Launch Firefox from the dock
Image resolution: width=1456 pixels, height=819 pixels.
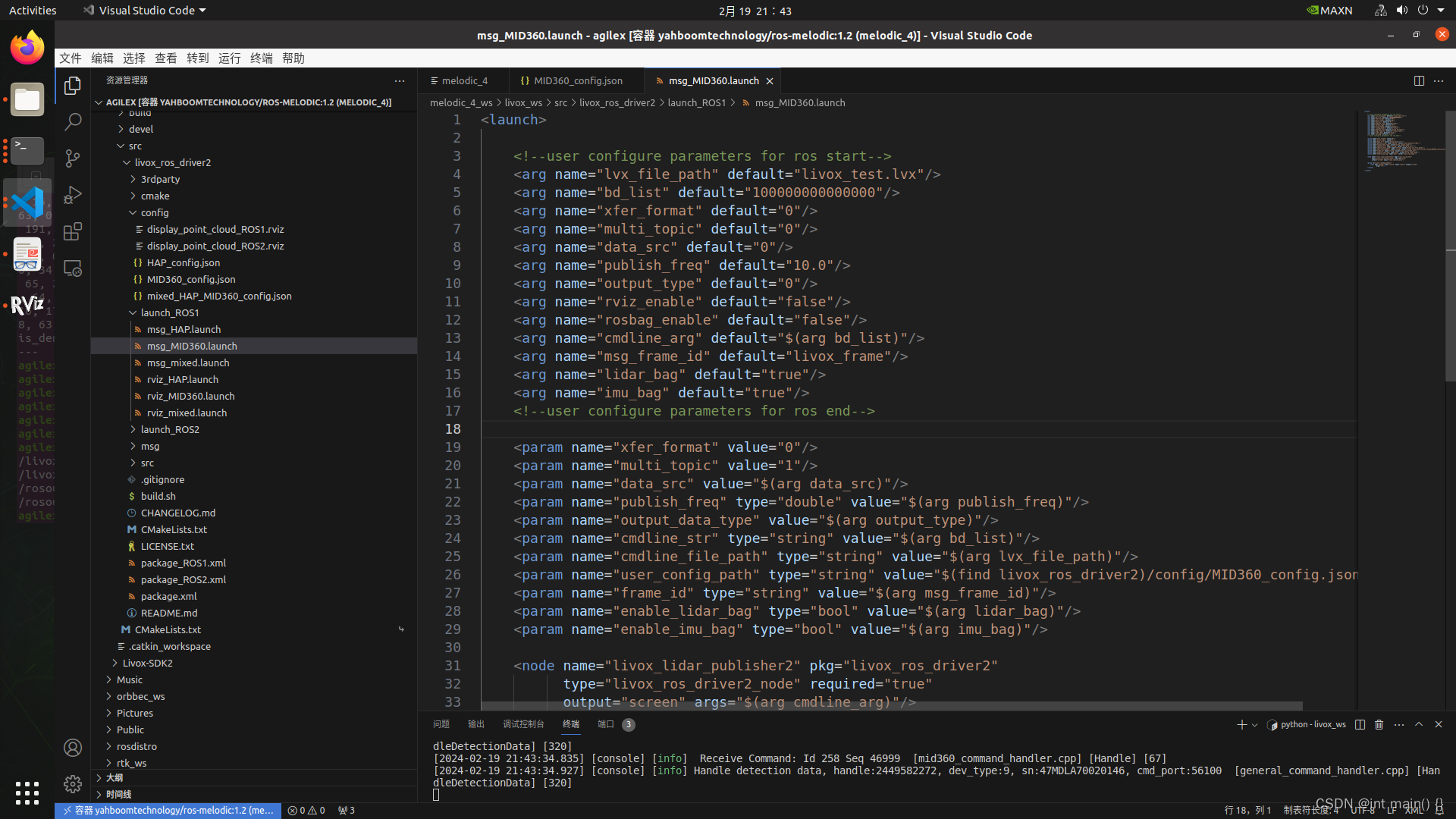[27, 48]
